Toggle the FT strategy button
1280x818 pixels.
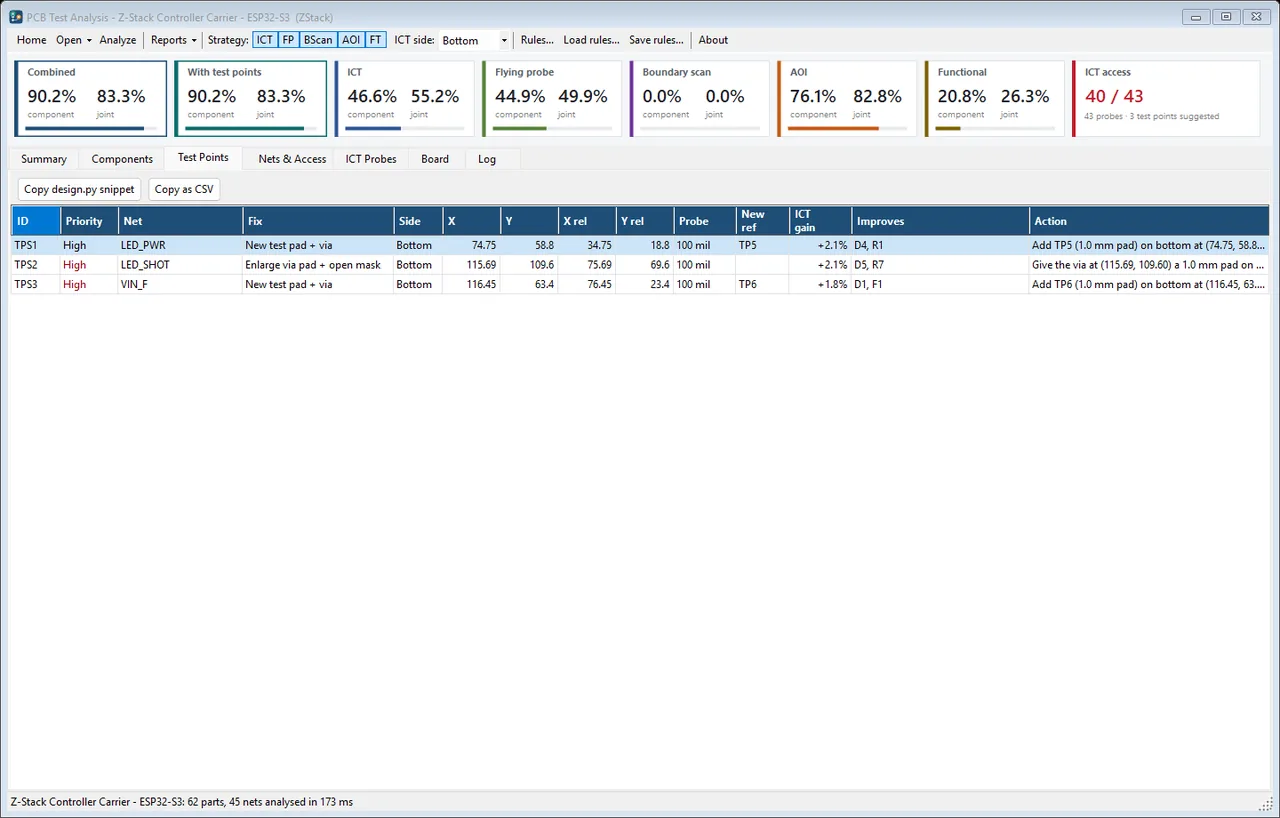pyautogui.click(x=375, y=40)
